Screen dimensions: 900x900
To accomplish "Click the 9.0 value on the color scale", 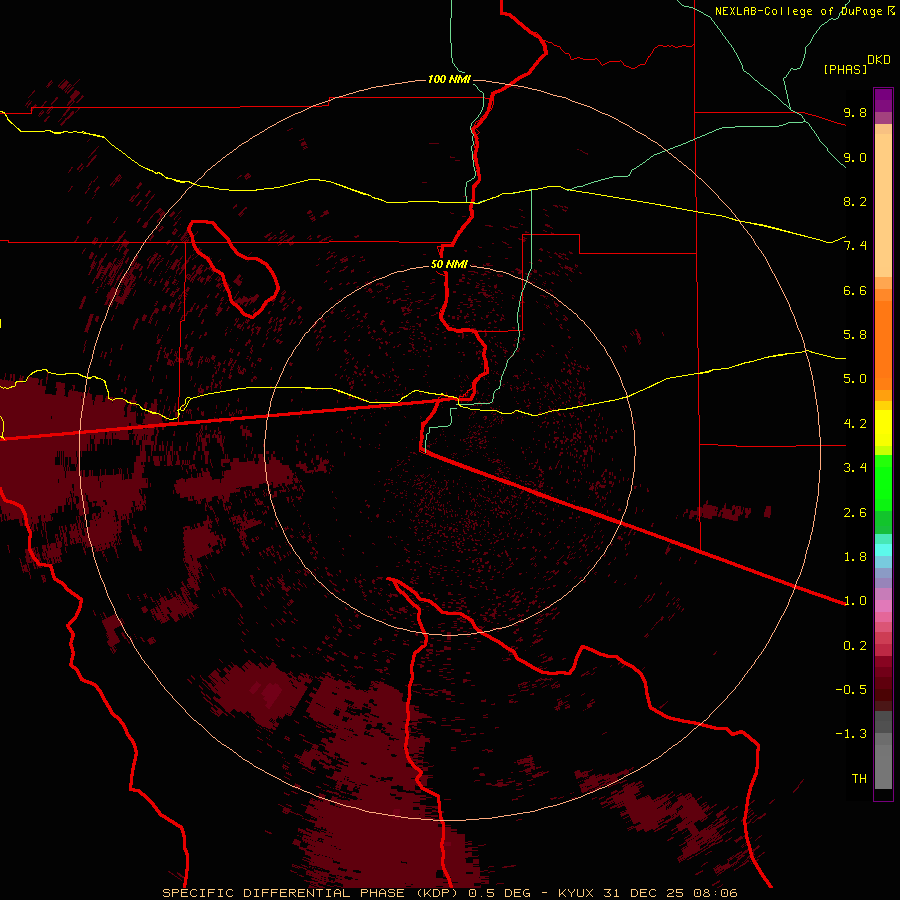I will click(x=855, y=157).
